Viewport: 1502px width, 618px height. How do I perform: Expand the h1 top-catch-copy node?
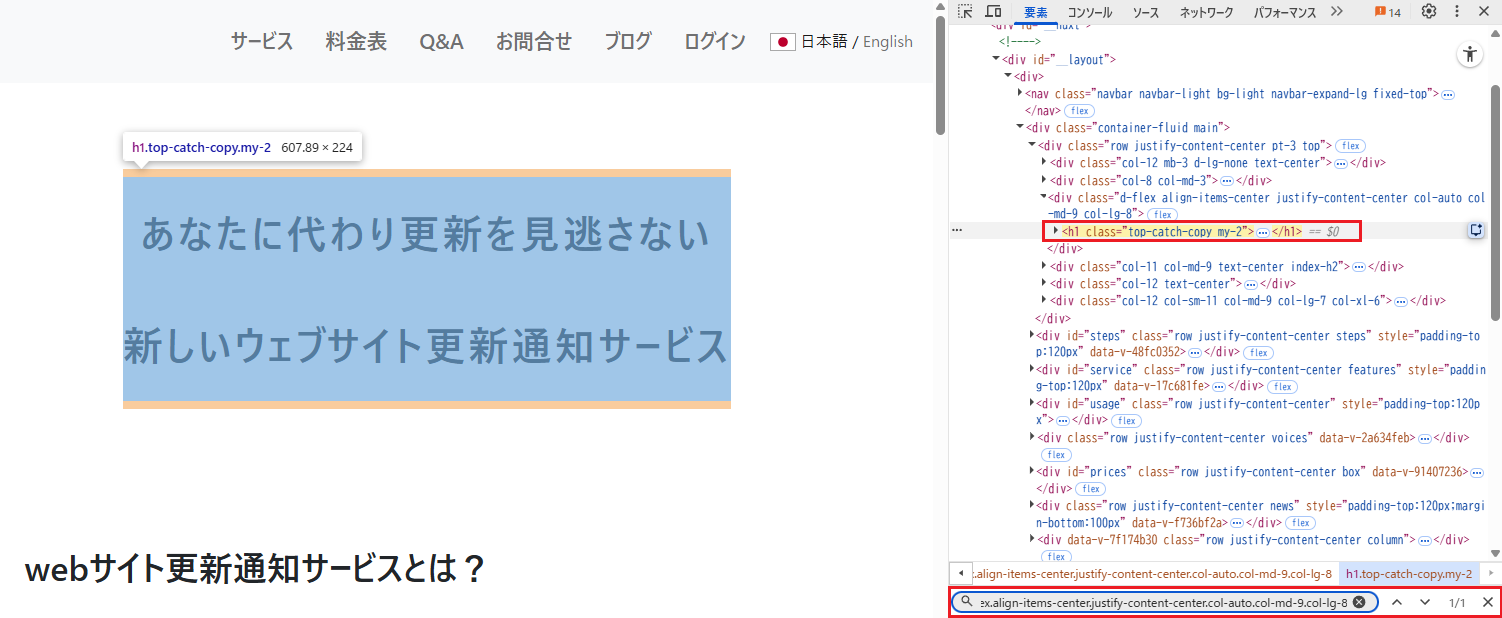tap(1056, 231)
